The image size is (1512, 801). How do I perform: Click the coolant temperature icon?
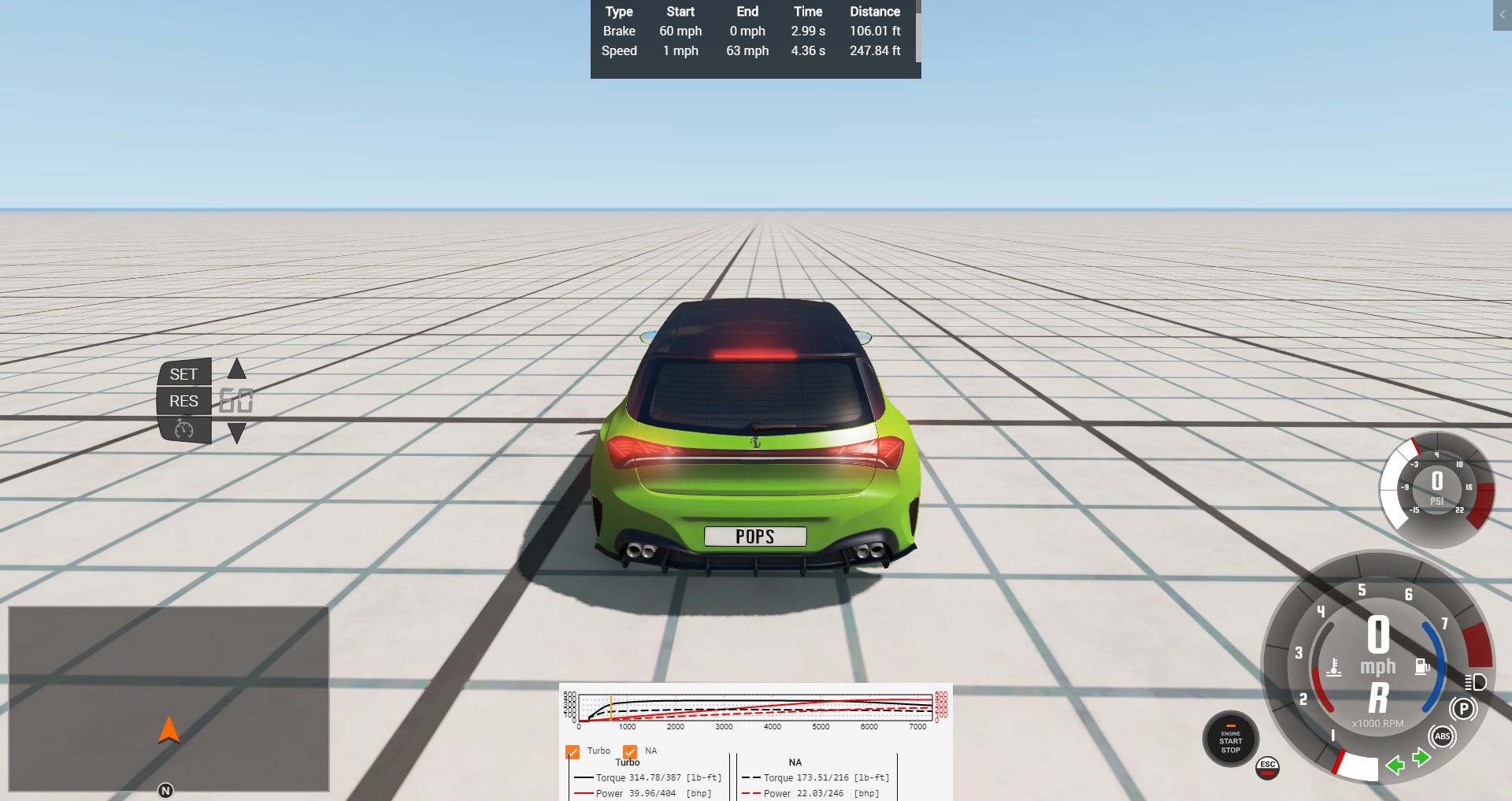coord(1334,667)
